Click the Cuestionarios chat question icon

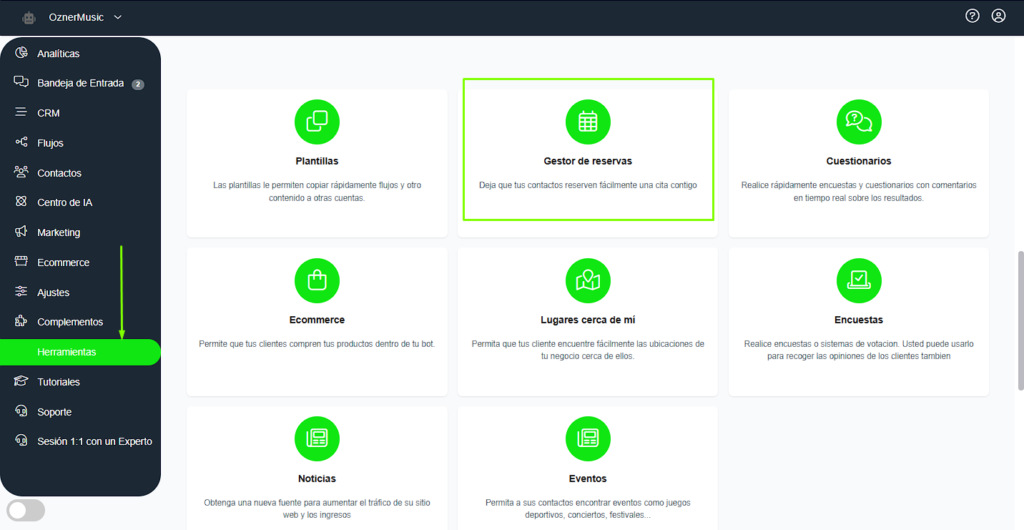pyautogui.click(x=858, y=122)
